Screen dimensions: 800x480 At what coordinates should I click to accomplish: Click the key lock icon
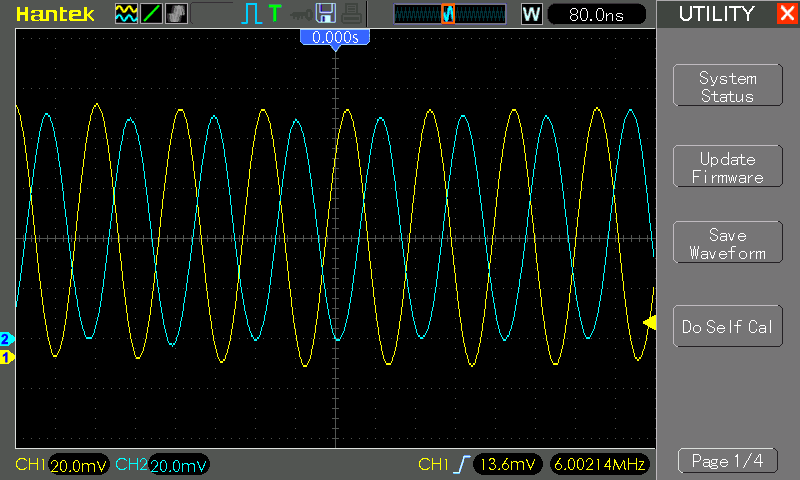click(300, 14)
